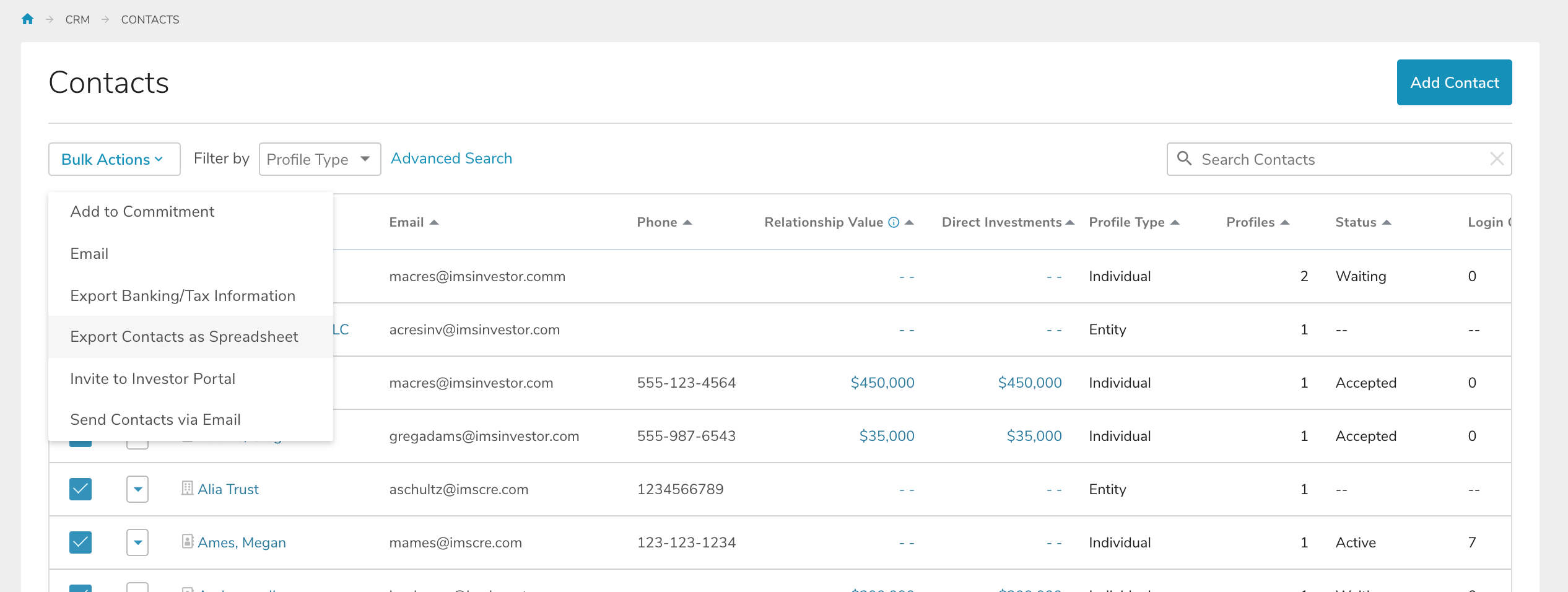Click the Add Contact button
This screenshot has width=1568, height=592.
(1454, 82)
